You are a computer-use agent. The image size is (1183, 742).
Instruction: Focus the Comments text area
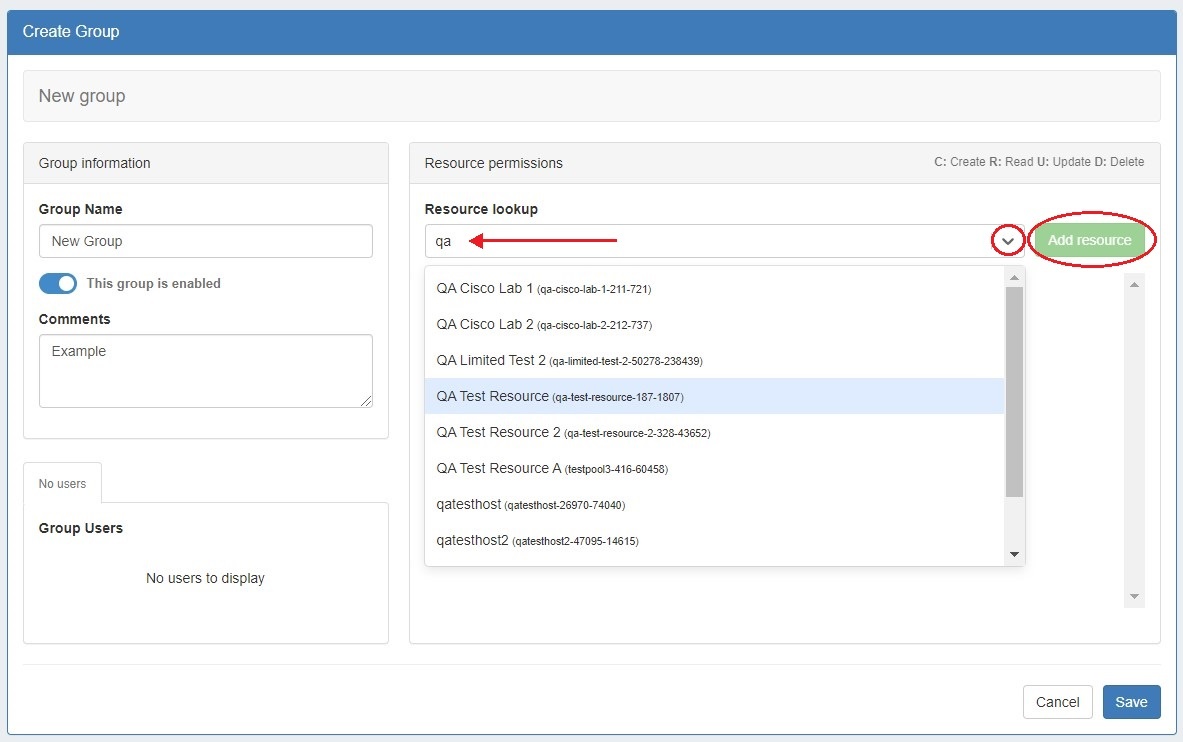[205, 370]
